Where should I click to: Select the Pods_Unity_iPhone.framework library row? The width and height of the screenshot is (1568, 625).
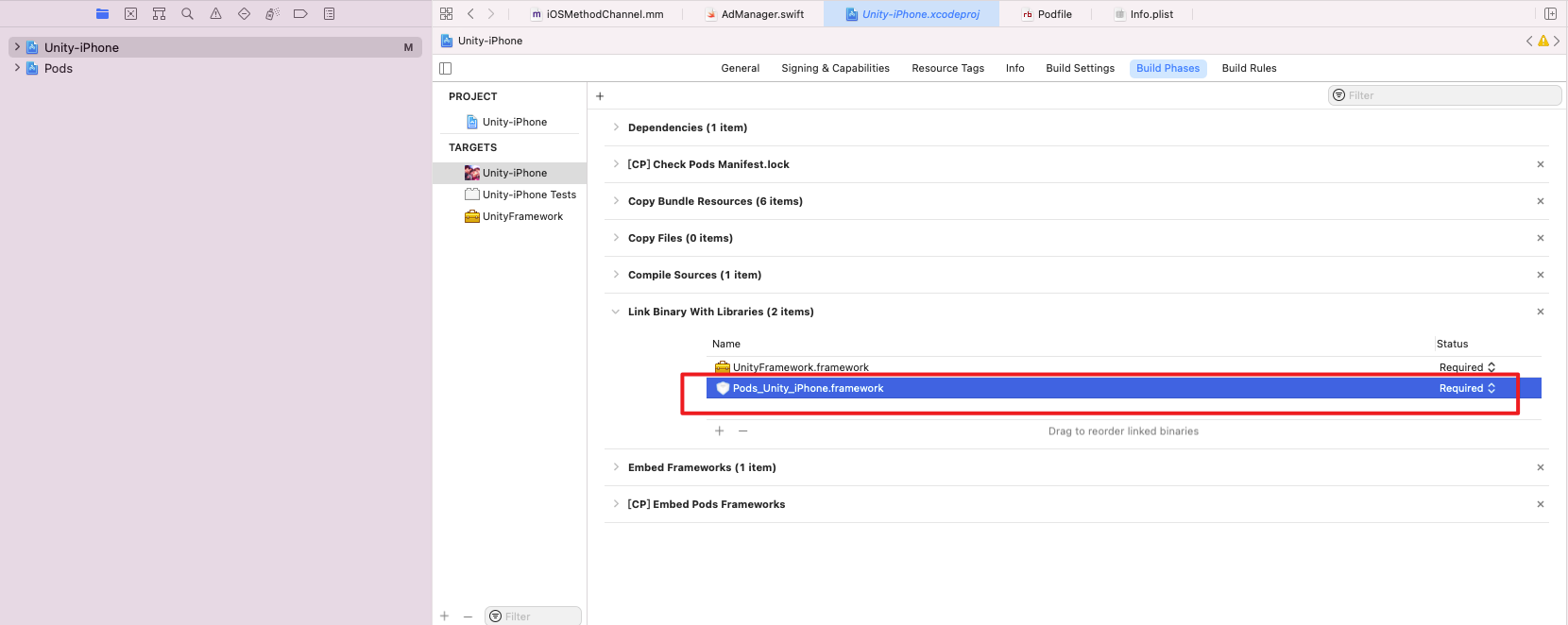(x=1124, y=388)
